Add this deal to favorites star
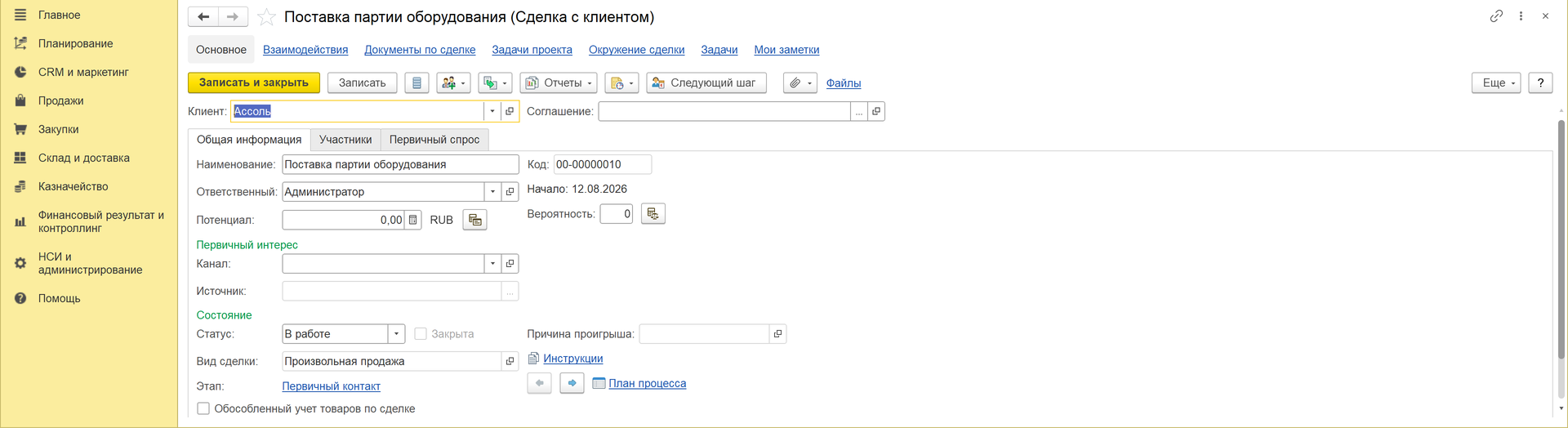 [x=266, y=17]
